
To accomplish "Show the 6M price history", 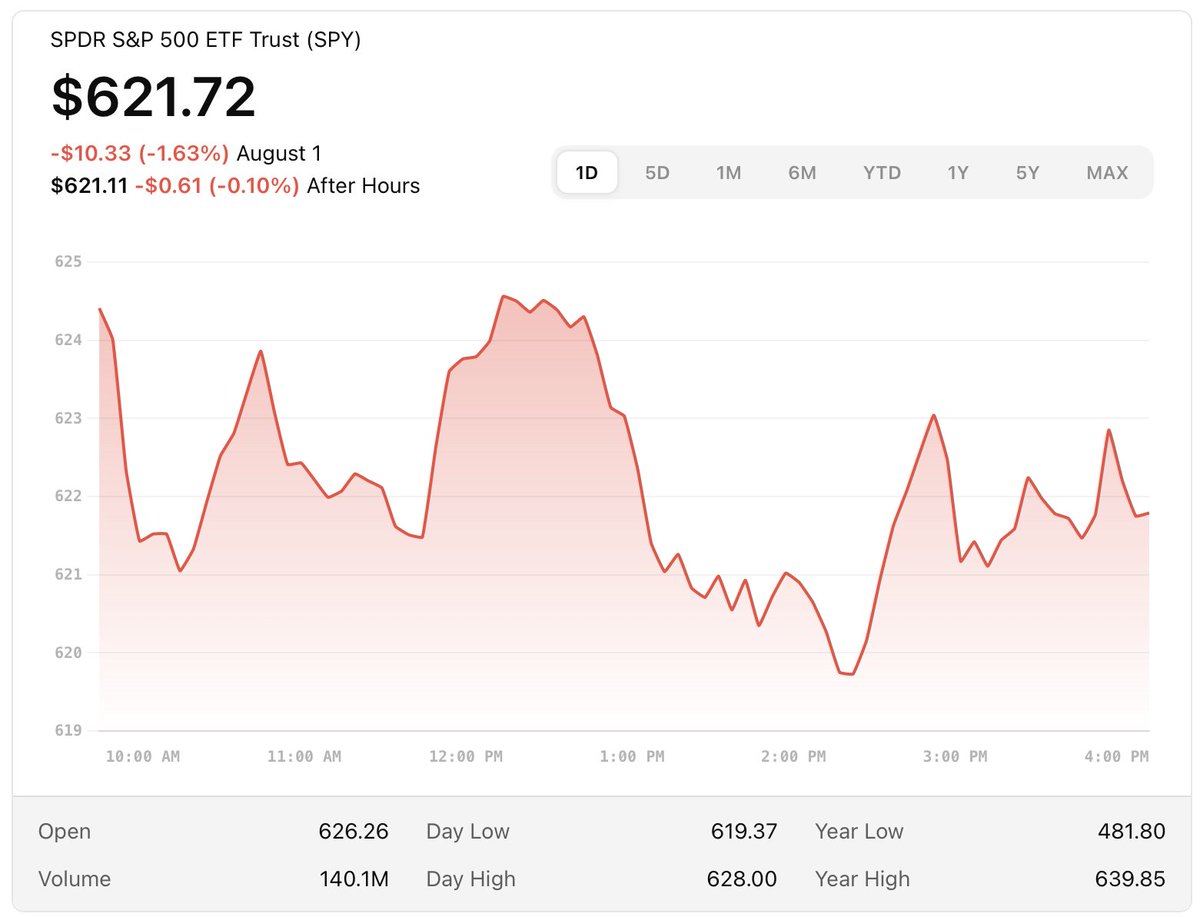I will (802, 173).
